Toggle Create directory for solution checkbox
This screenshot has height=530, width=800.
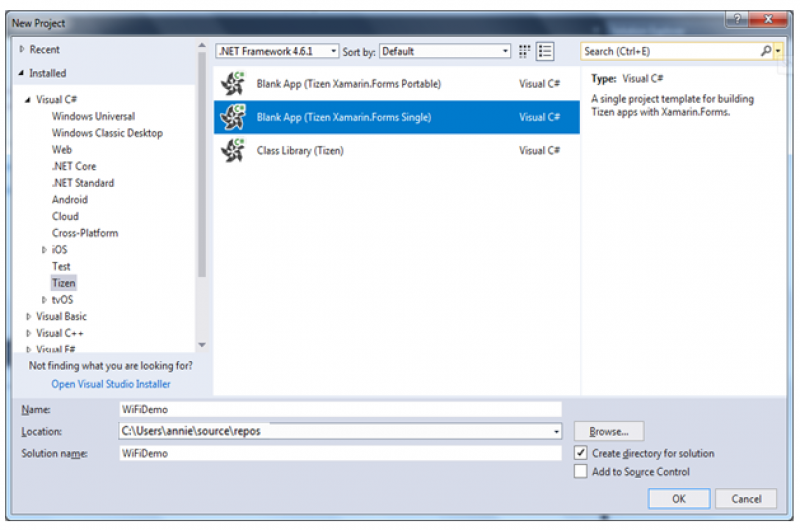pos(581,453)
